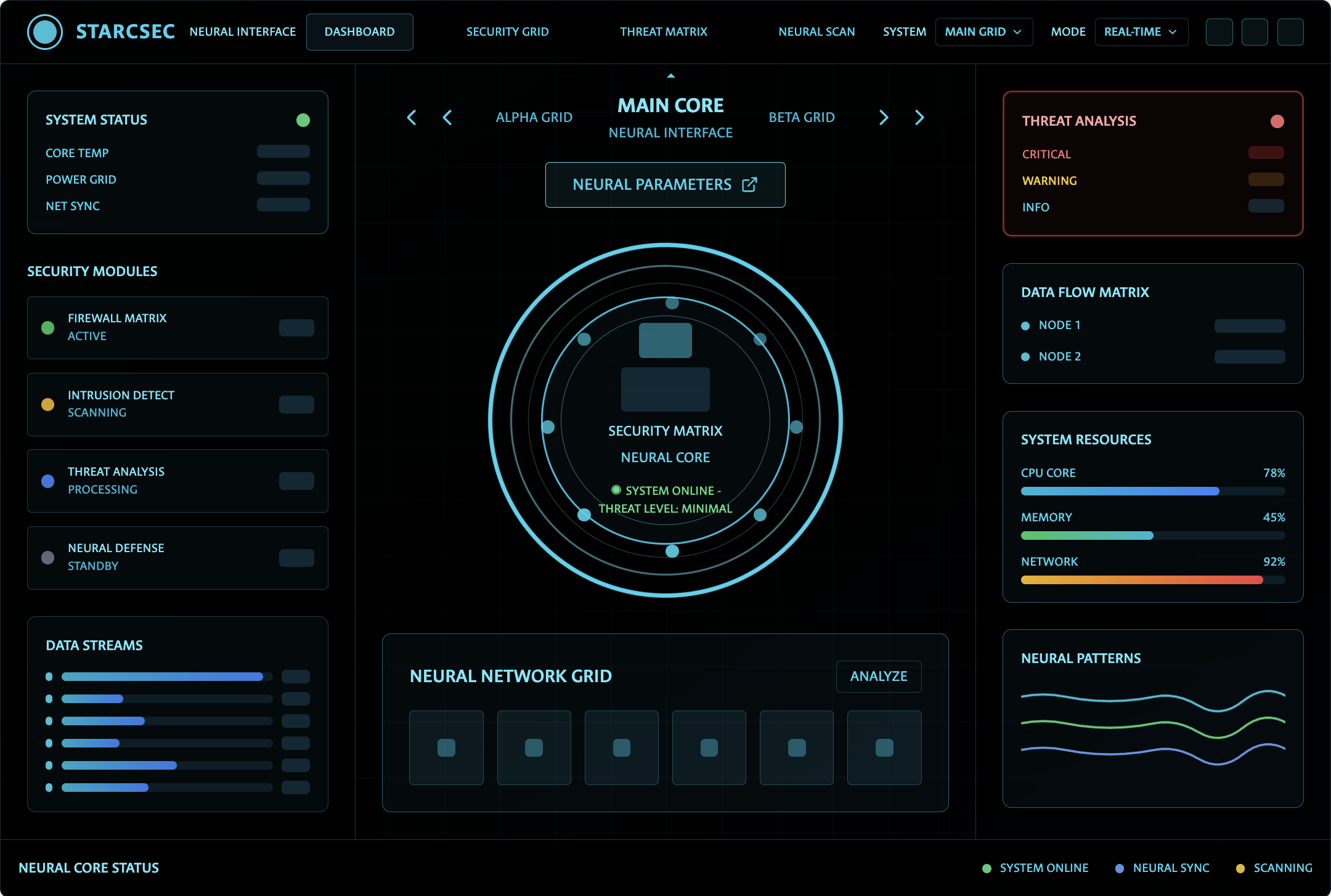Open the REAL-TIME mode dropdown
This screenshot has width=1331, height=896.
coord(1141,32)
